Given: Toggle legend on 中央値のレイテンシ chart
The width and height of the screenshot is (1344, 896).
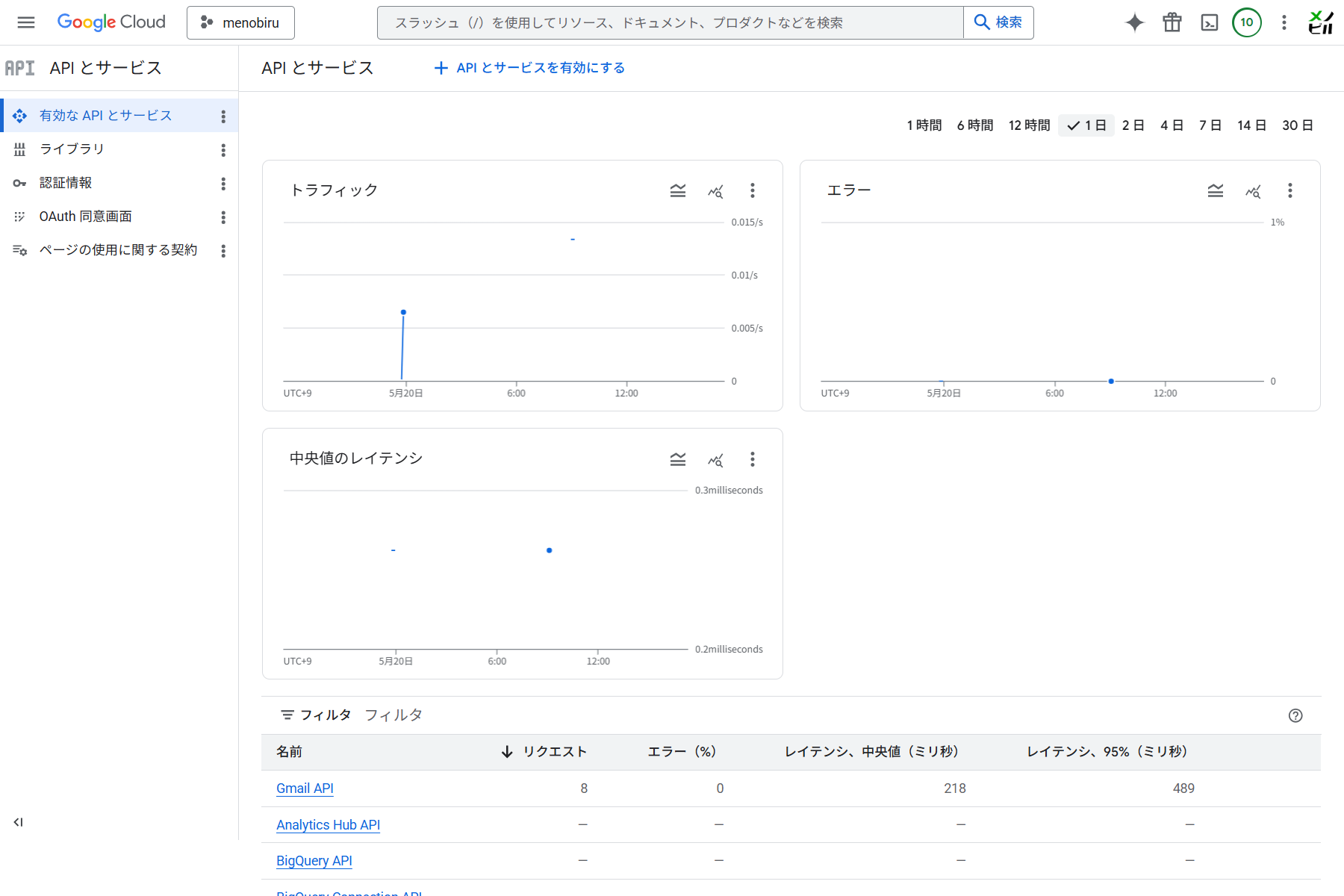Looking at the screenshot, I should point(678,459).
